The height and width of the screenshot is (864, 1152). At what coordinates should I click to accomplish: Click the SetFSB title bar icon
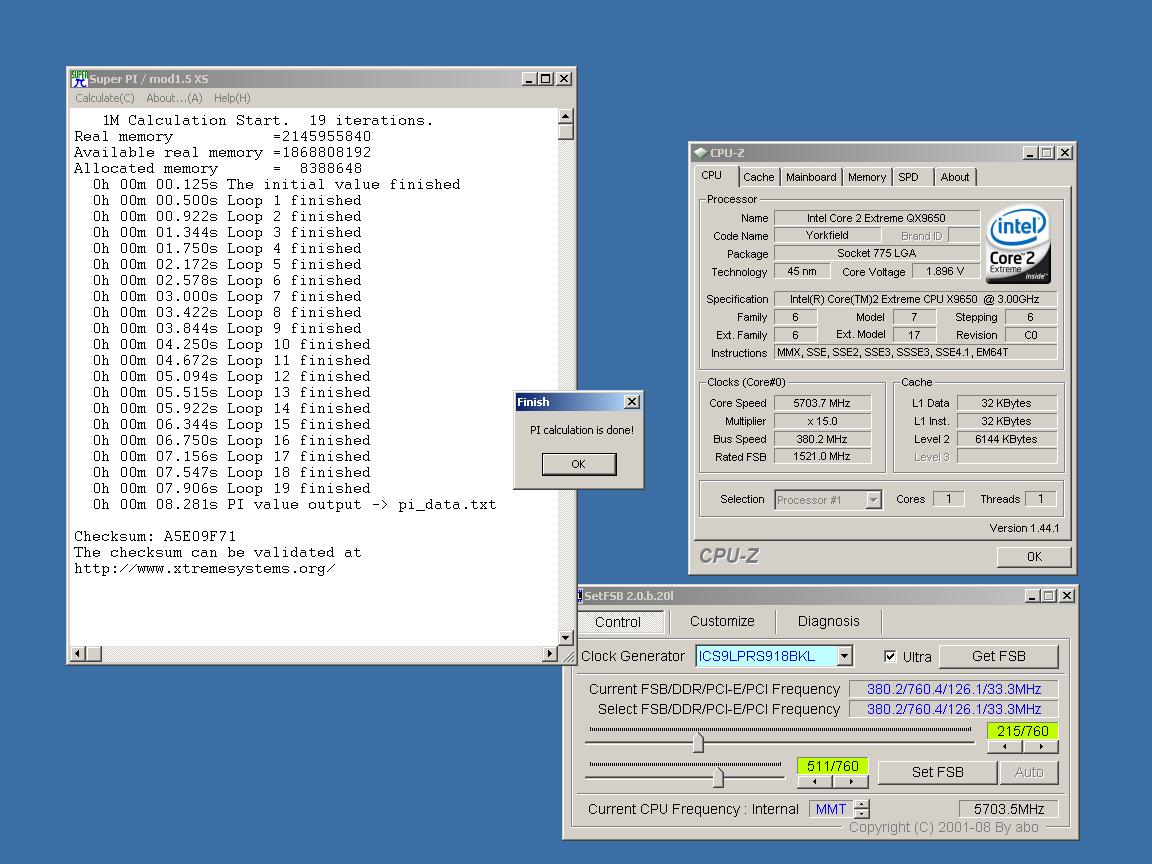pos(580,595)
